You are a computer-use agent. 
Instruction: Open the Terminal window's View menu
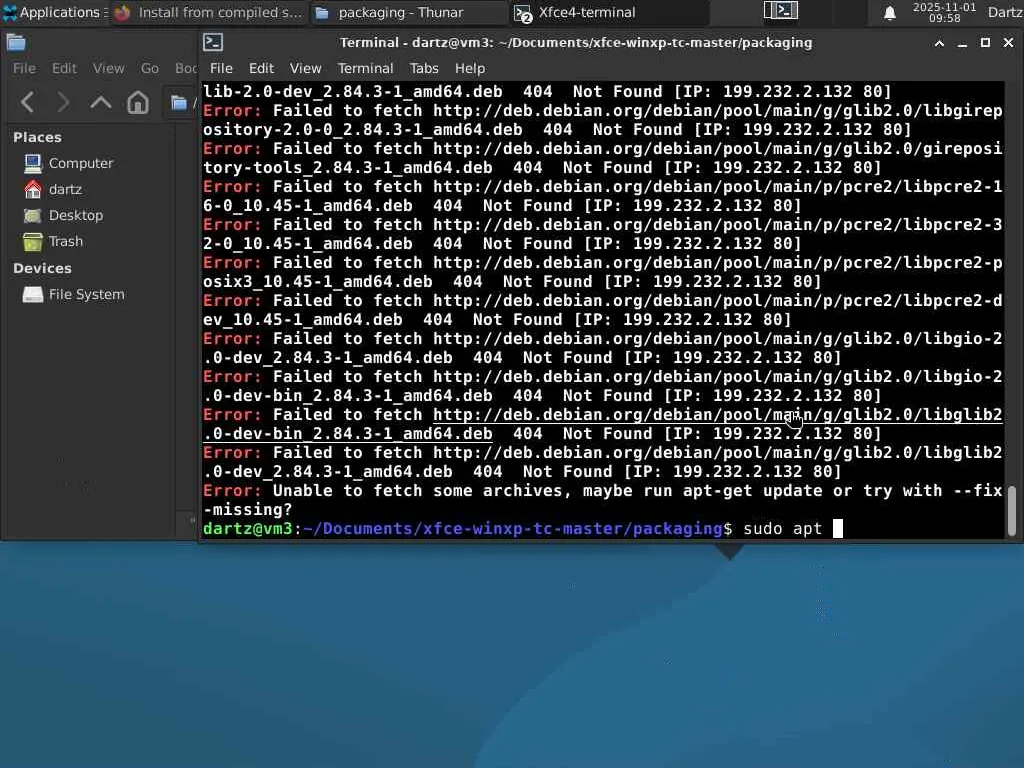(x=306, y=68)
